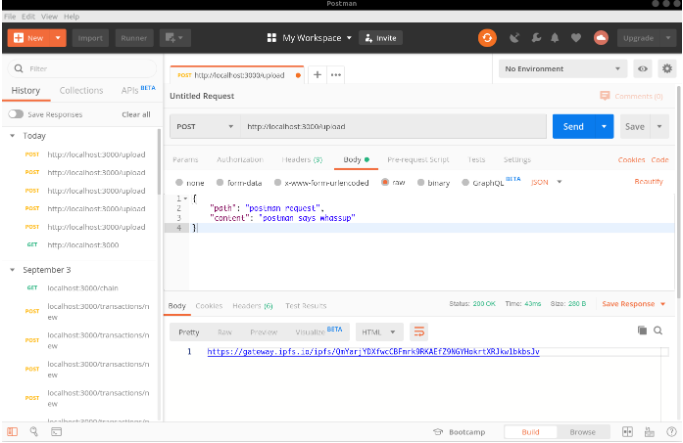This screenshot has height=443, width=683.
Task: Open the request Headers (9) tab
Action: [x=302, y=159]
